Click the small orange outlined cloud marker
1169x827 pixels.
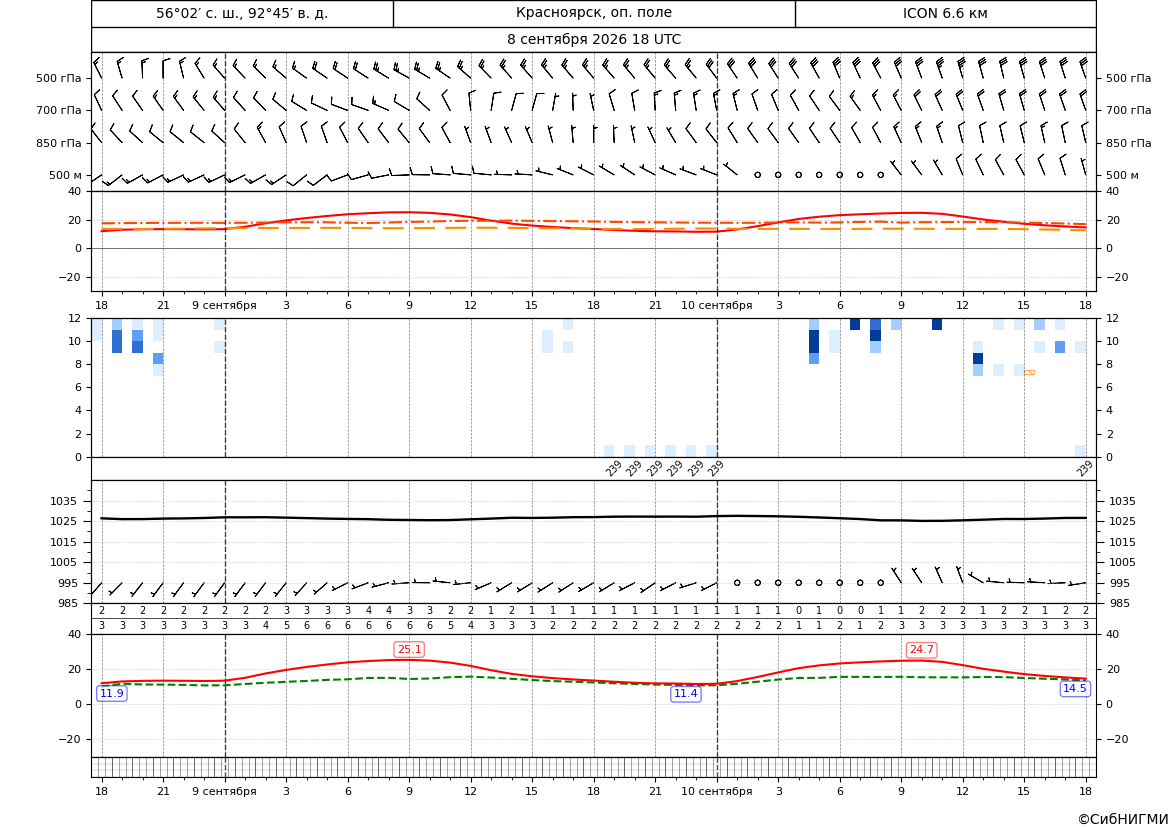(1029, 372)
